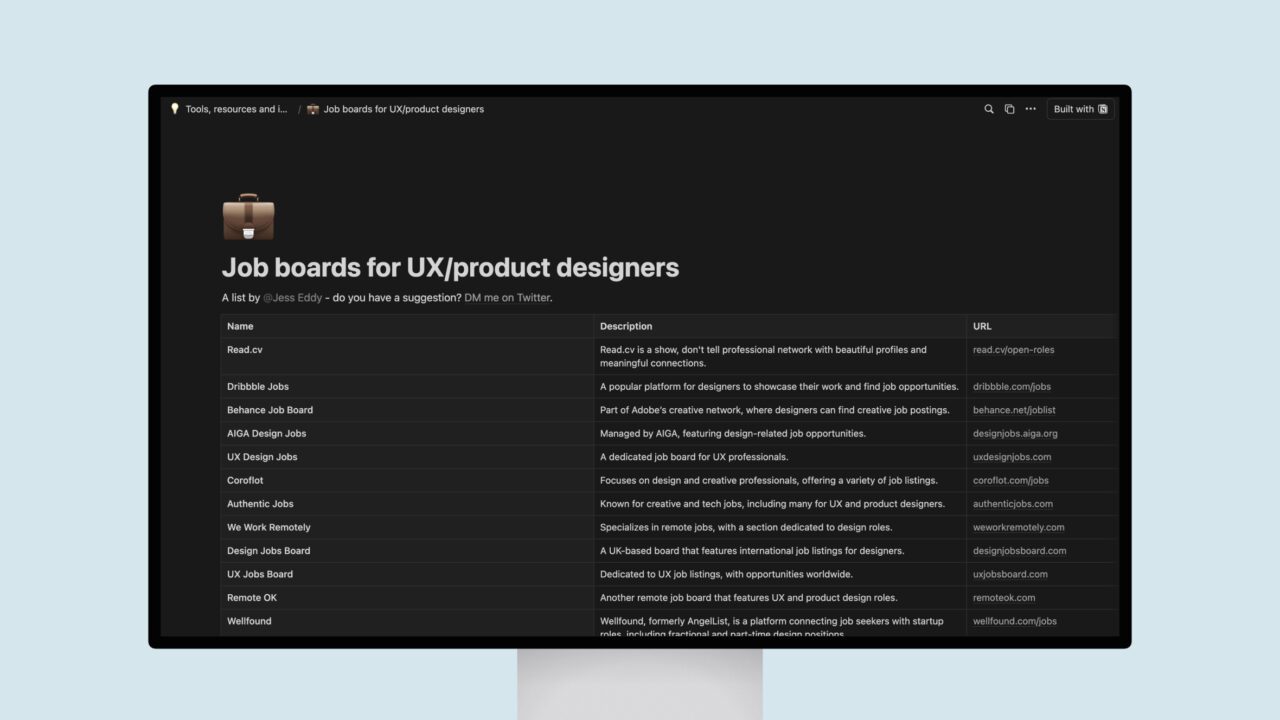Click the search magnifier icon
The image size is (1280, 720).
tap(989, 109)
